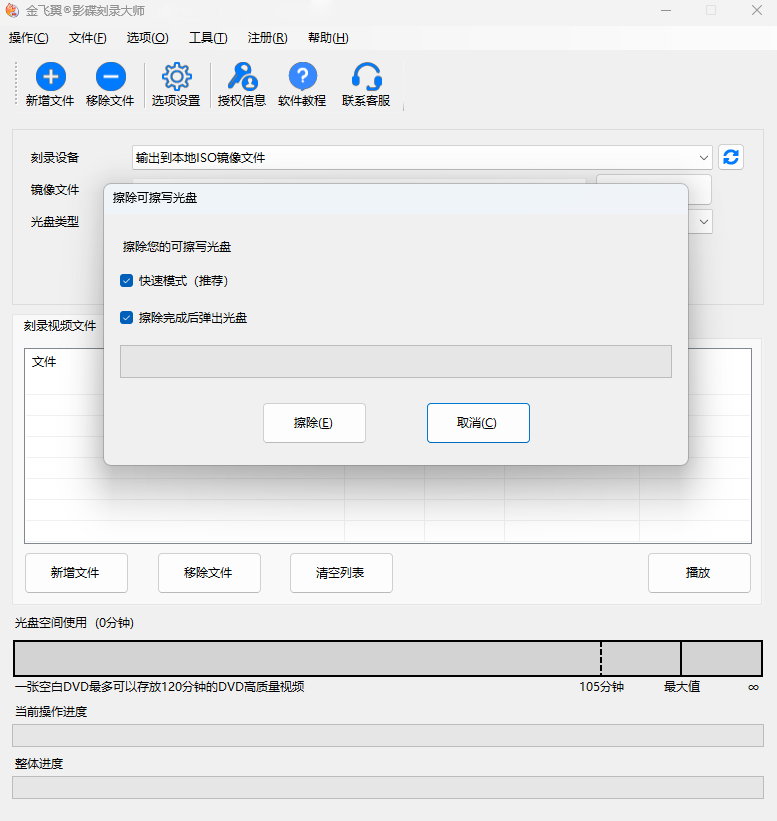Open the 选项(O) menu
777x821 pixels.
click(147, 38)
